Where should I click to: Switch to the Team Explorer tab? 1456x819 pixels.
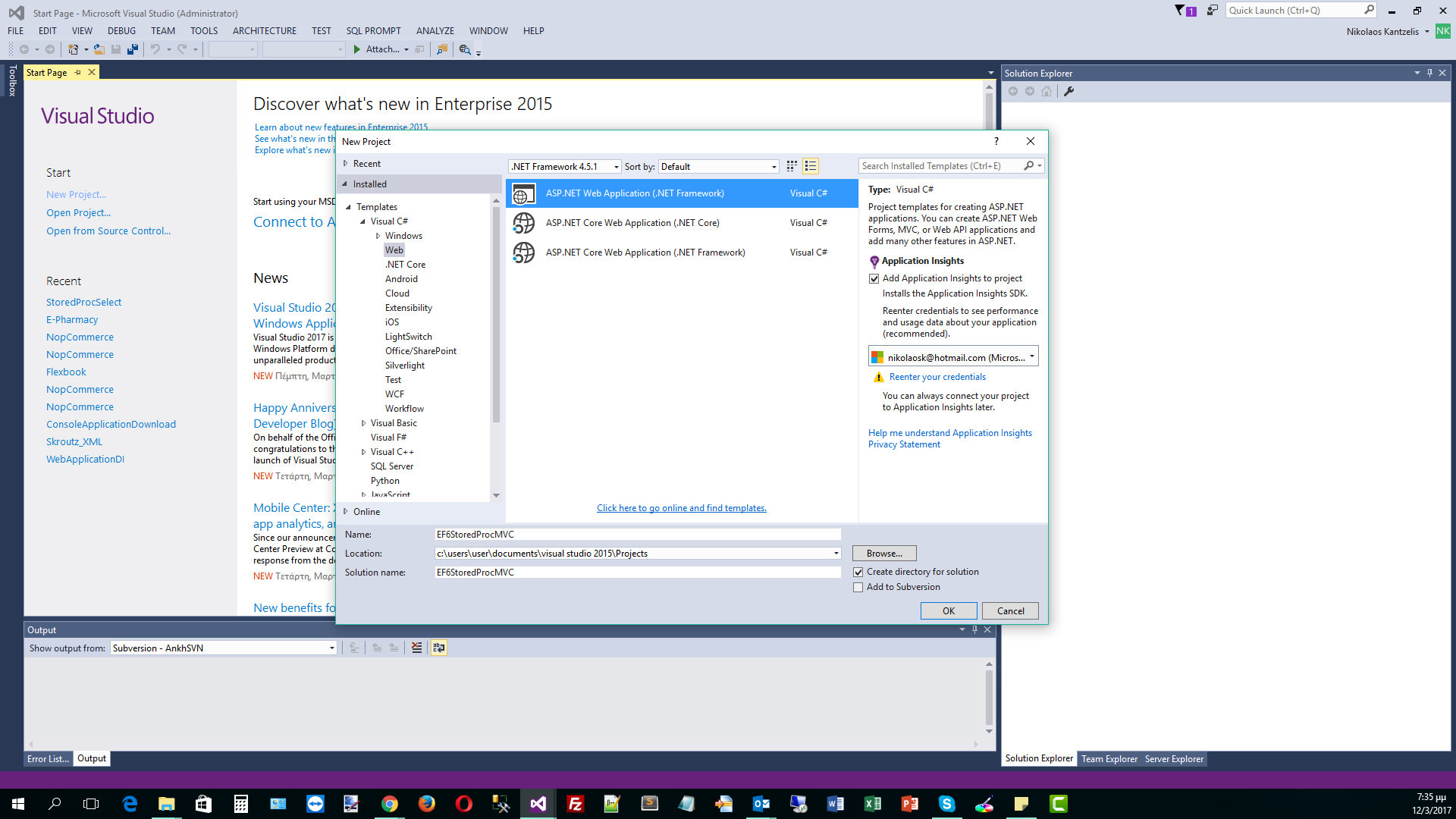point(1109,759)
